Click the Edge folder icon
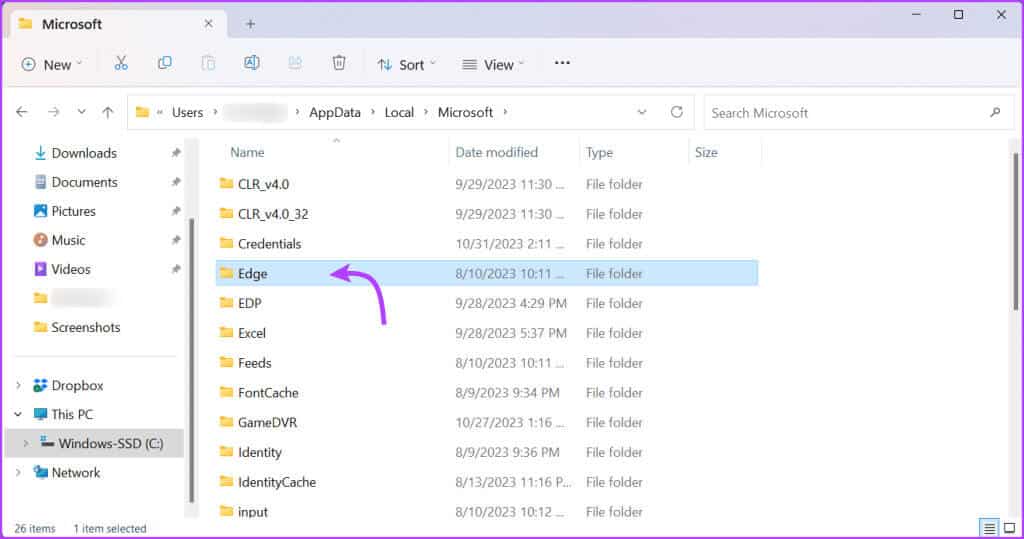Screen dimensions: 1024x539 pos(227,273)
